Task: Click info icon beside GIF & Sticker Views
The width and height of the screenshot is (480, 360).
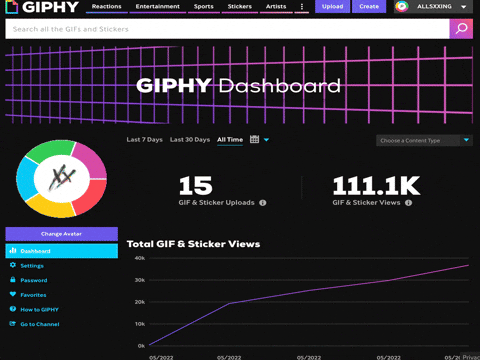Action: pos(409,203)
